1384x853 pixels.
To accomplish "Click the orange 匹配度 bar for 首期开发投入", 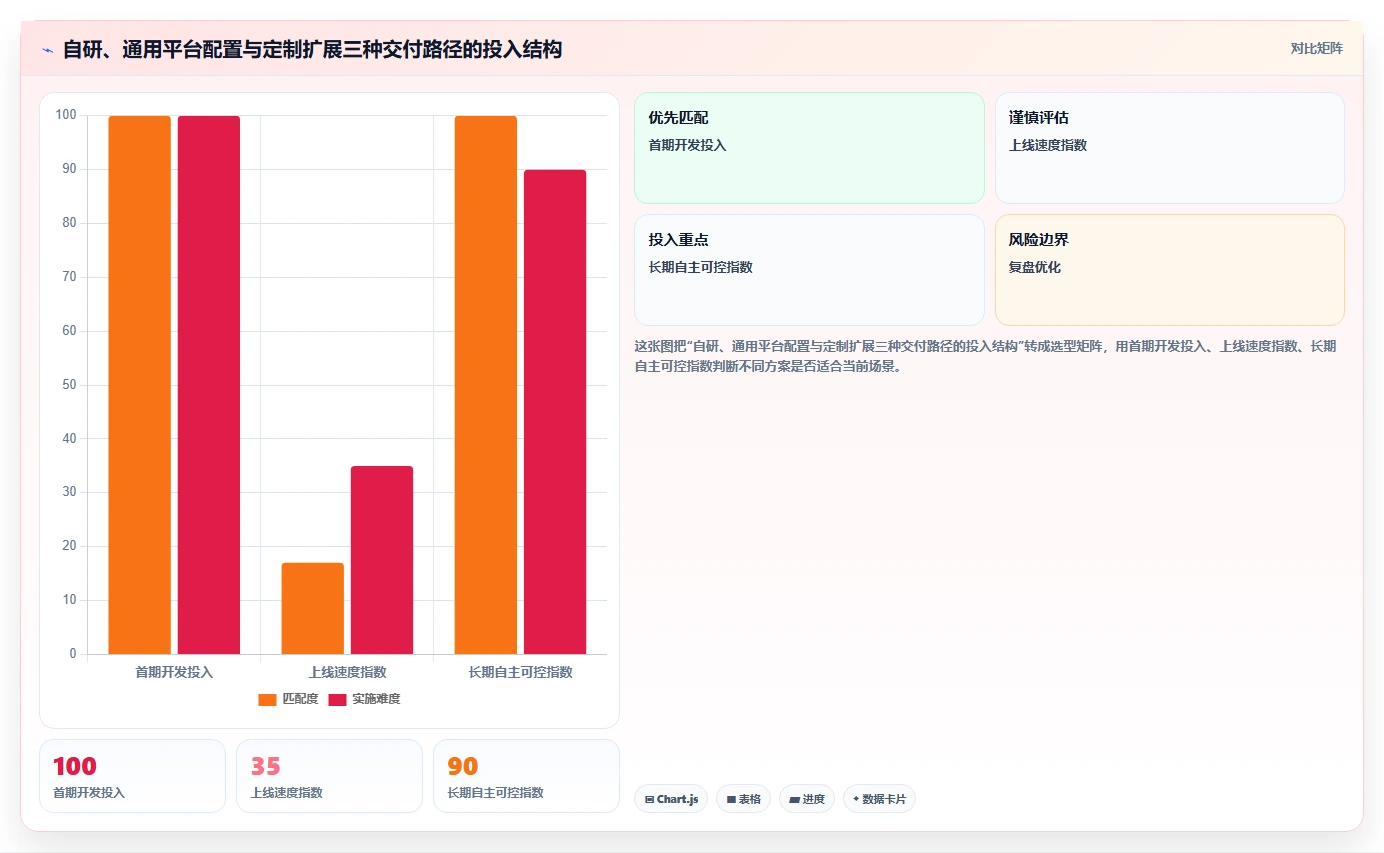I will [x=139, y=385].
